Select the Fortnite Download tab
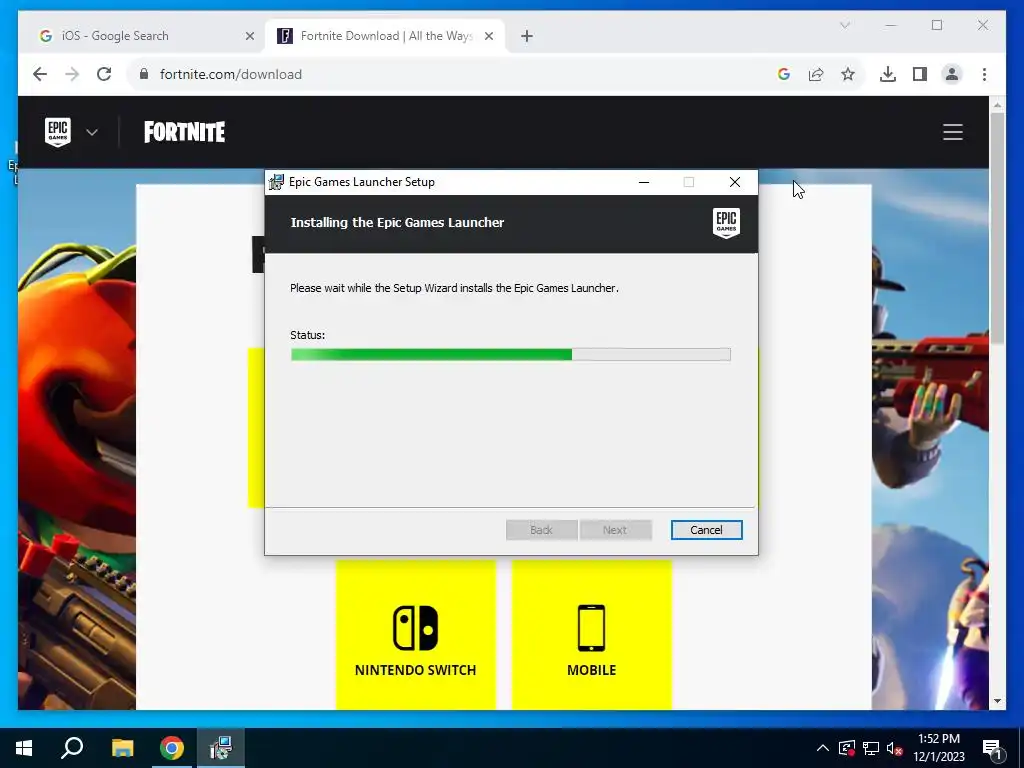The width and height of the screenshot is (1024, 768). tap(384, 36)
